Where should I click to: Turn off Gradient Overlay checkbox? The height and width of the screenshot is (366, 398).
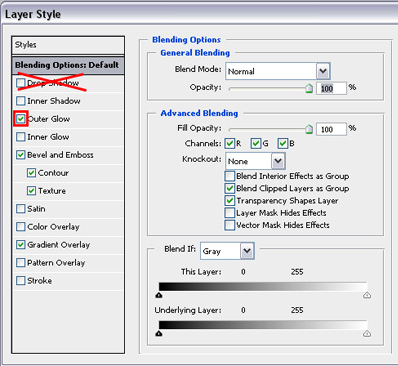coord(21,245)
